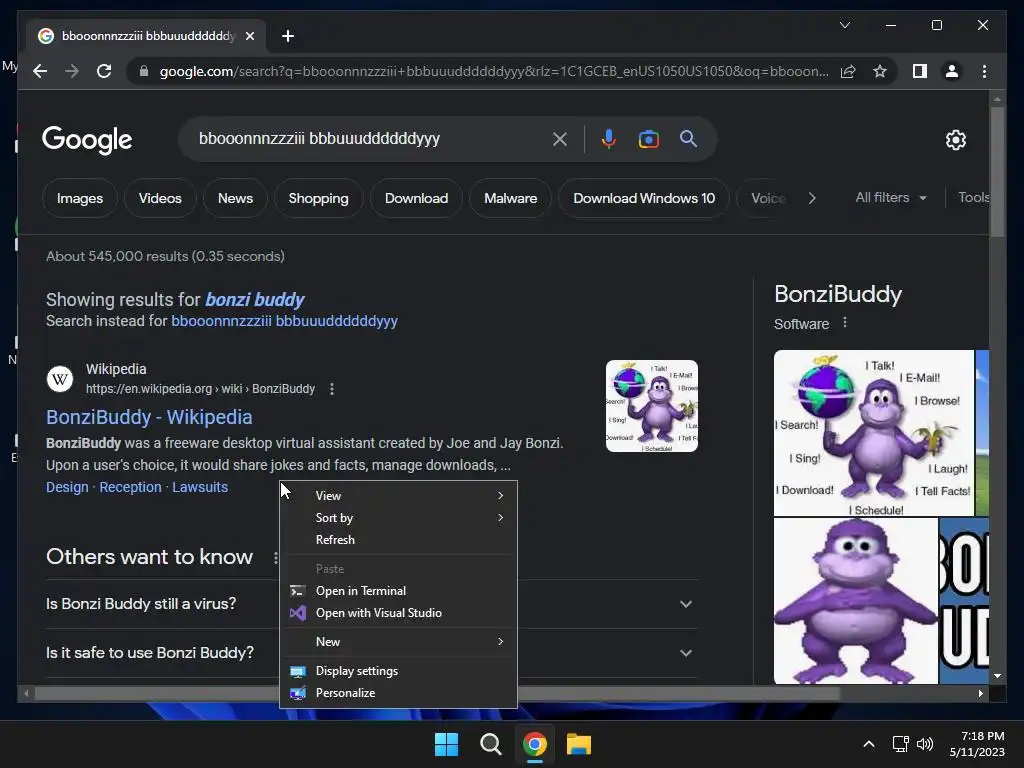Apply the Download Windows 10 chip

click(x=644, y=199)
